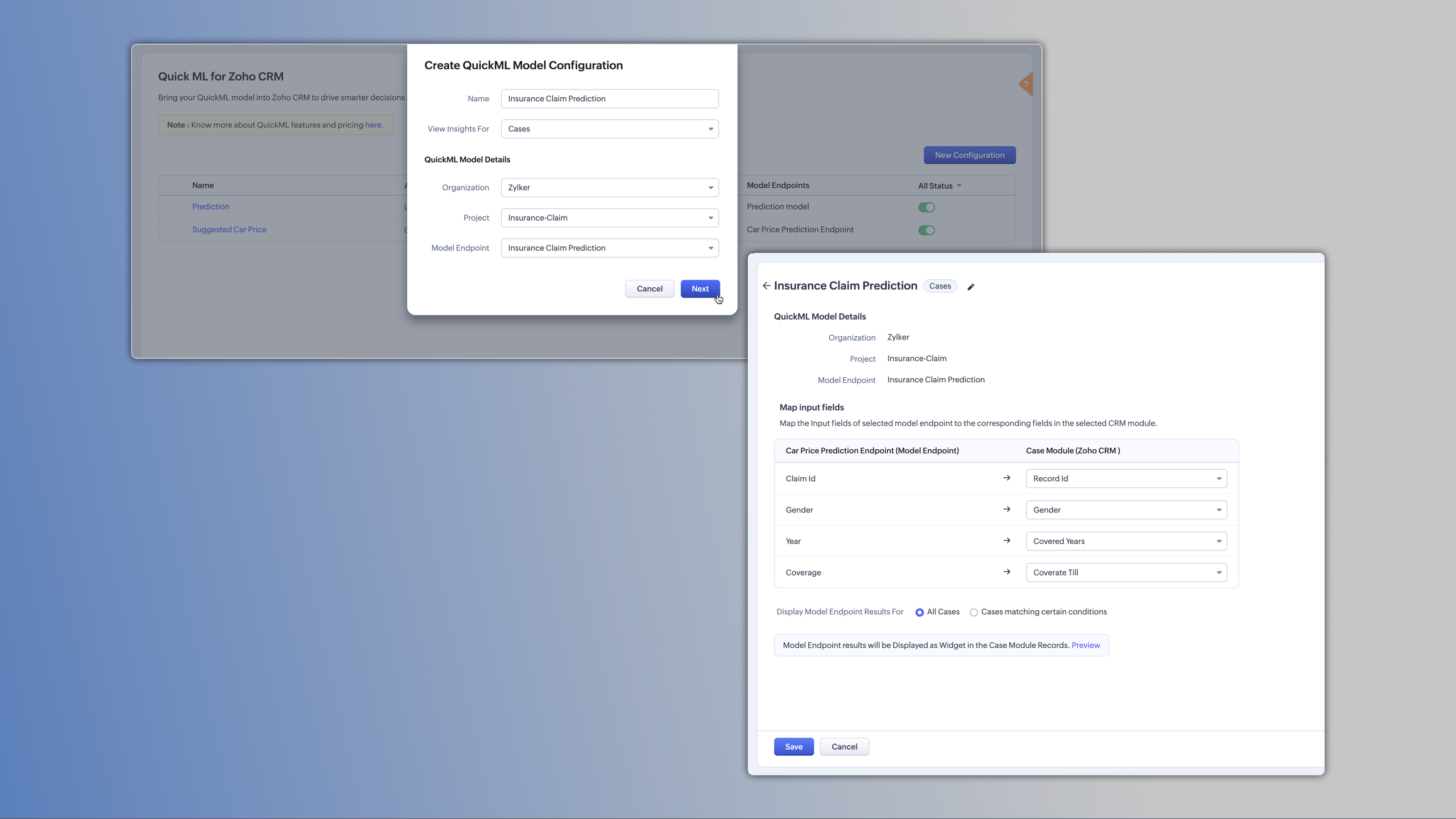Open the View Insights For dropdown
This screenshot has height=819, width=1456.
click(609, 129)
